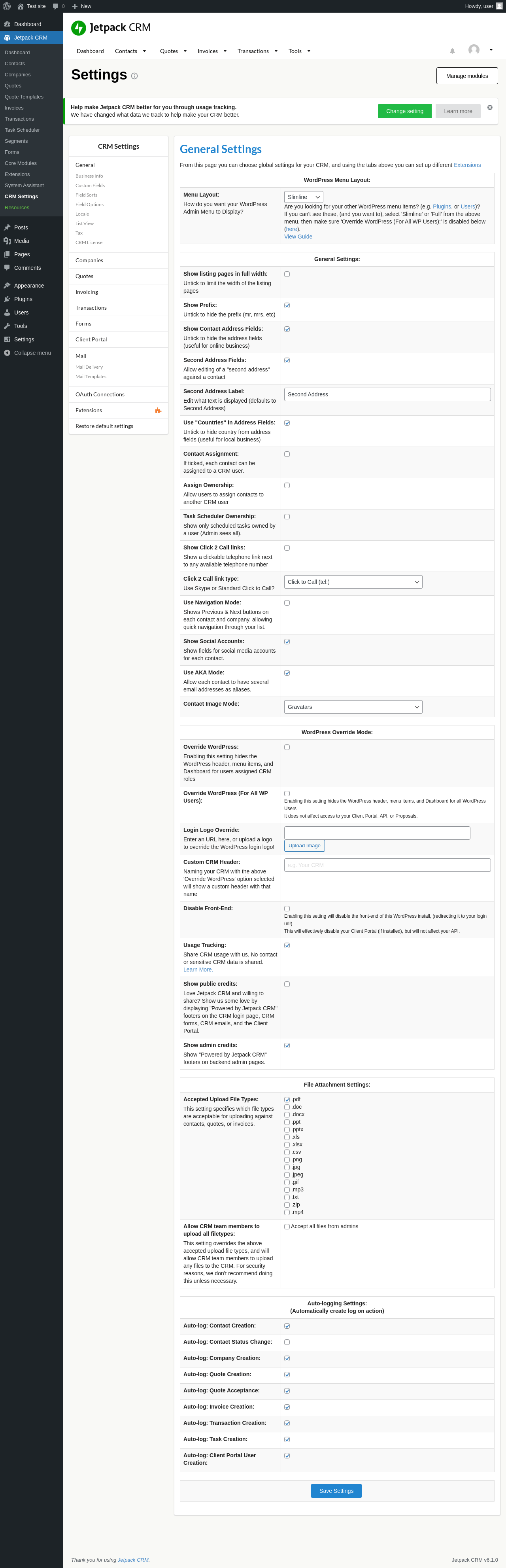Expand the Click 2 Call link type dropdown
506x1568 pixels.
(x=353, y=582)
